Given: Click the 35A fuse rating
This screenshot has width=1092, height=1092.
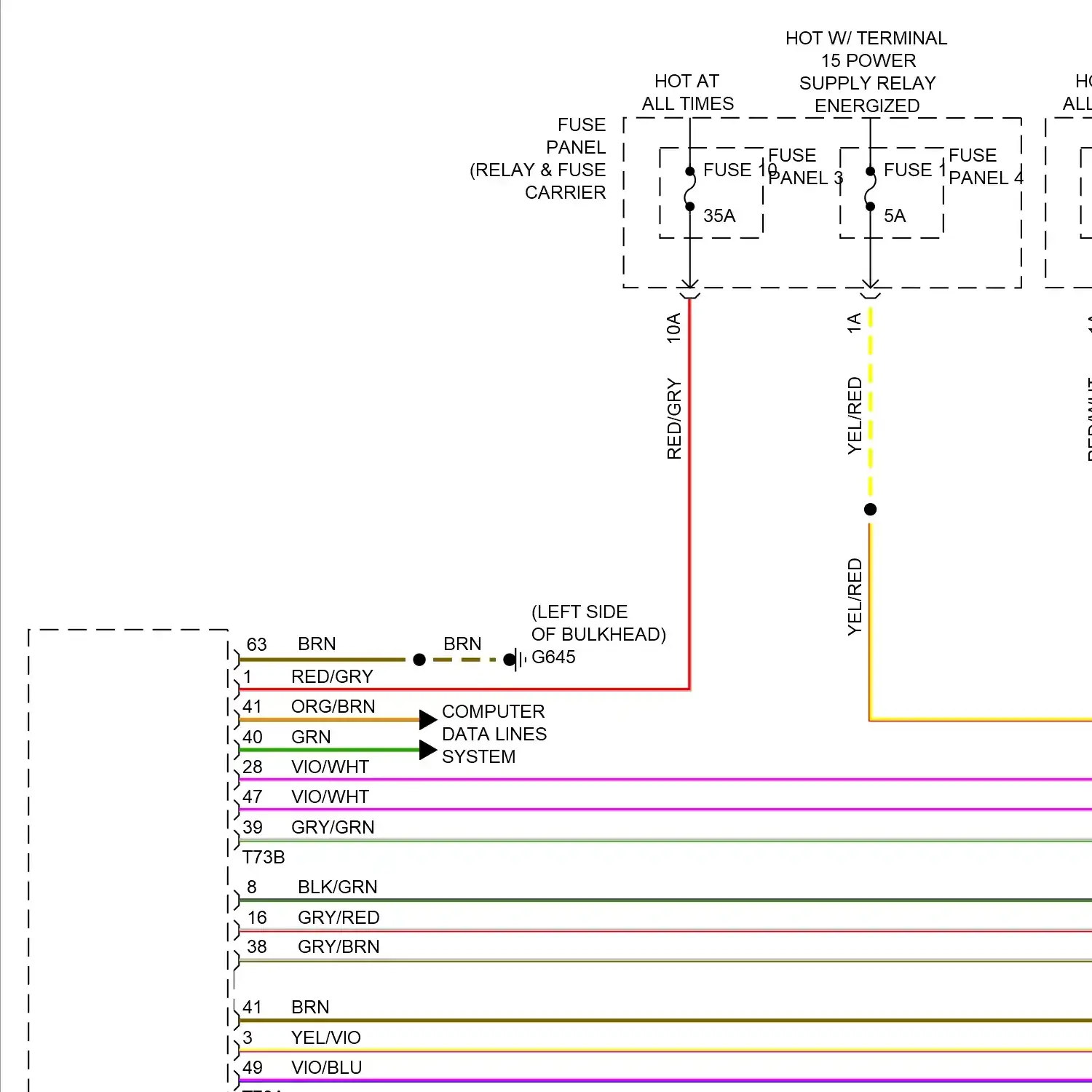Looking at the screenshot, I should tap(719, 215).
